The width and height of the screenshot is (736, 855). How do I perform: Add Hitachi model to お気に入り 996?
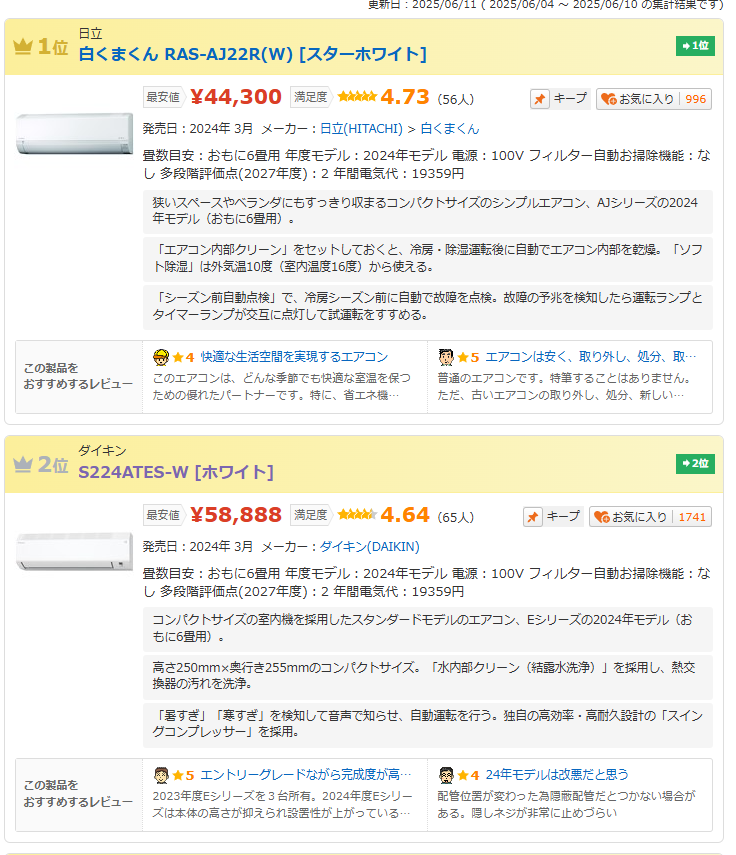654,99
